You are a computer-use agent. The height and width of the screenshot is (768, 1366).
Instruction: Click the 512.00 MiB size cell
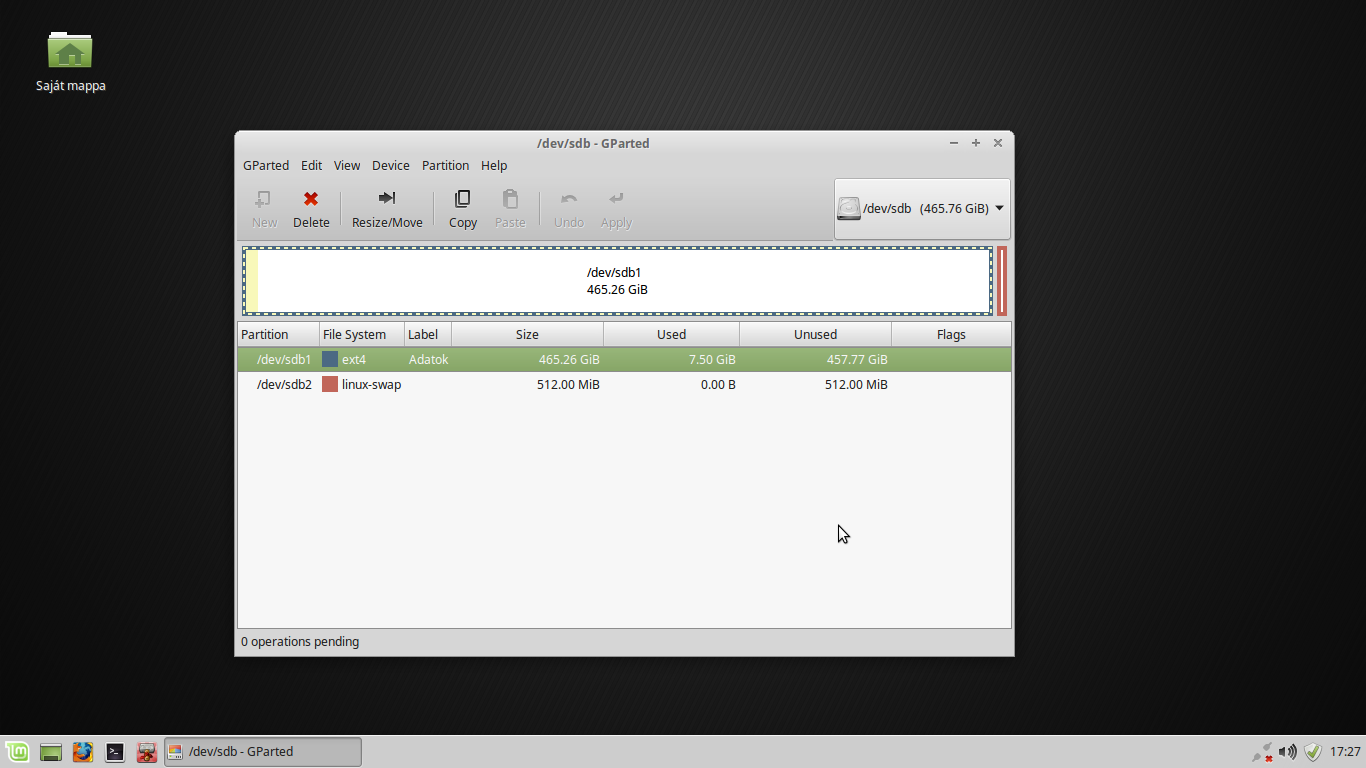coord(568,384)
